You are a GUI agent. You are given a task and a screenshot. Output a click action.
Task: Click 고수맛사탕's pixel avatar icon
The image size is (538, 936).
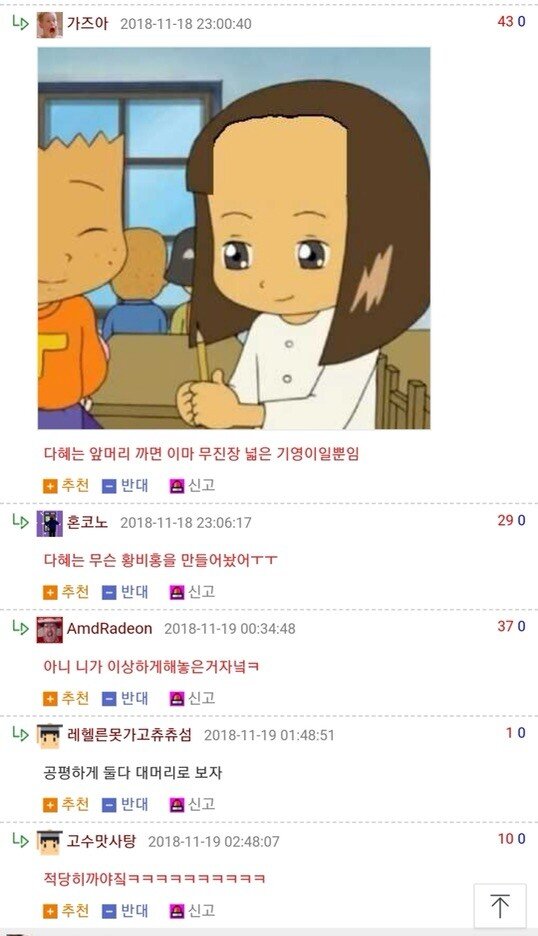click(x=50, y=842)
